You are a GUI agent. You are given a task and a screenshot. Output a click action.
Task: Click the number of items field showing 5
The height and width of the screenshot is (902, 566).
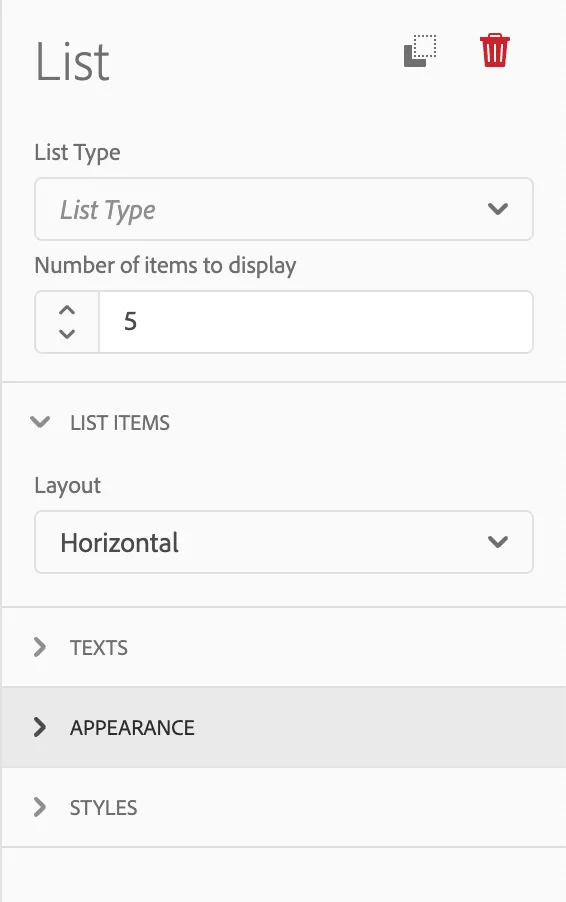point(316,322)
